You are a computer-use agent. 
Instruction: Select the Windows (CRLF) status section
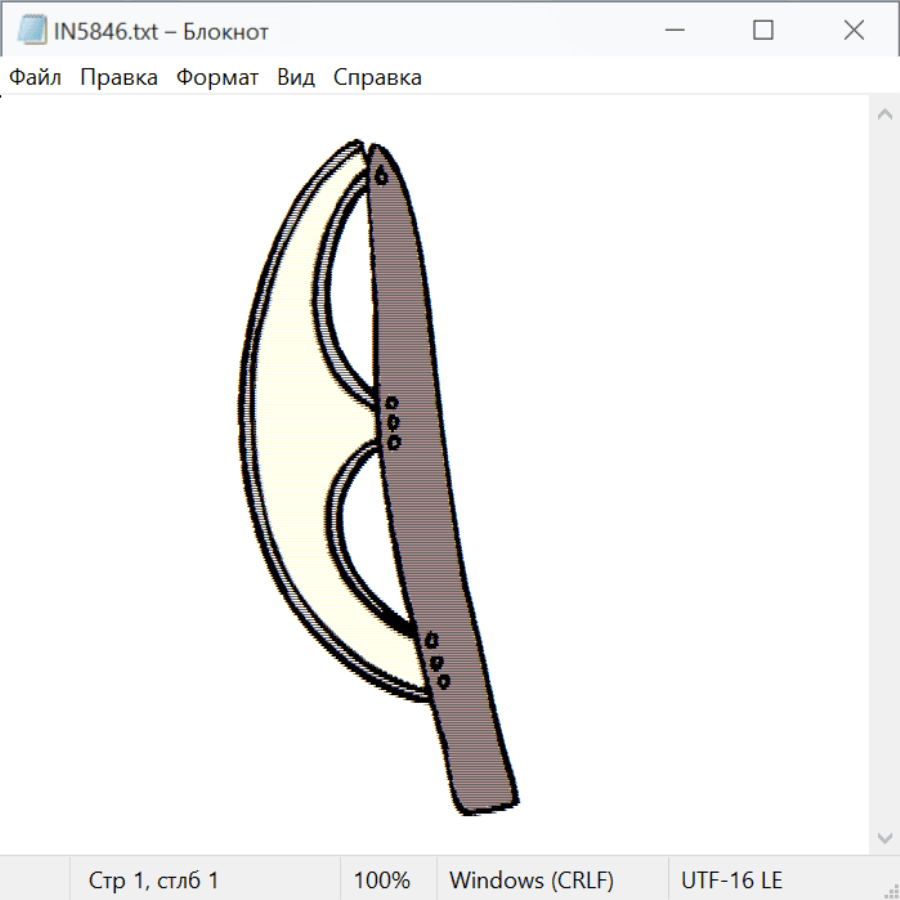531,880
